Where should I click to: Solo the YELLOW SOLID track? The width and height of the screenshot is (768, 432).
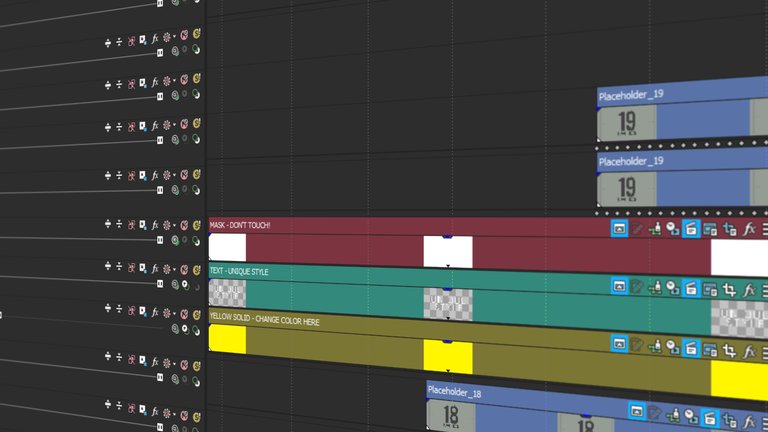(196, 314)
